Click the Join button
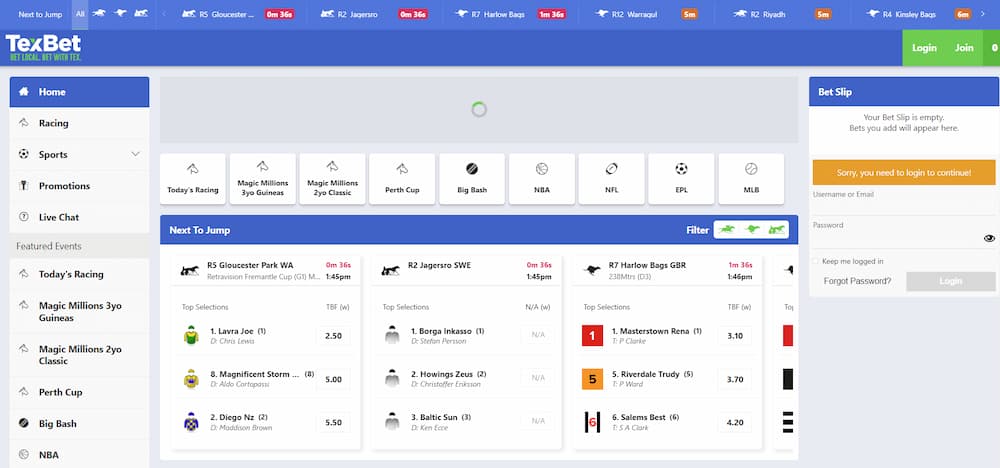Image resolution: width=1000 pixels, height=468 pixels. pos(964,48)
